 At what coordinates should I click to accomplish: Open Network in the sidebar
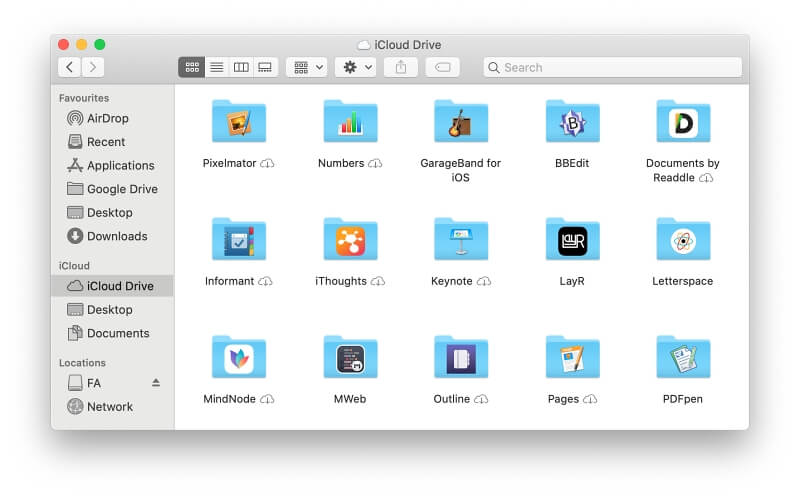click(x=112, y=407)
